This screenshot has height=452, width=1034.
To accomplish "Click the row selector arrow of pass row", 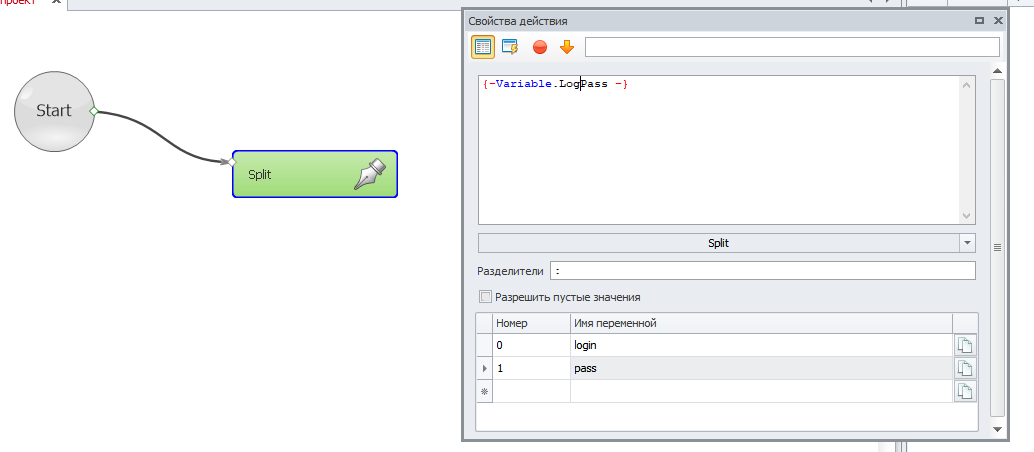I will [485, 368].
